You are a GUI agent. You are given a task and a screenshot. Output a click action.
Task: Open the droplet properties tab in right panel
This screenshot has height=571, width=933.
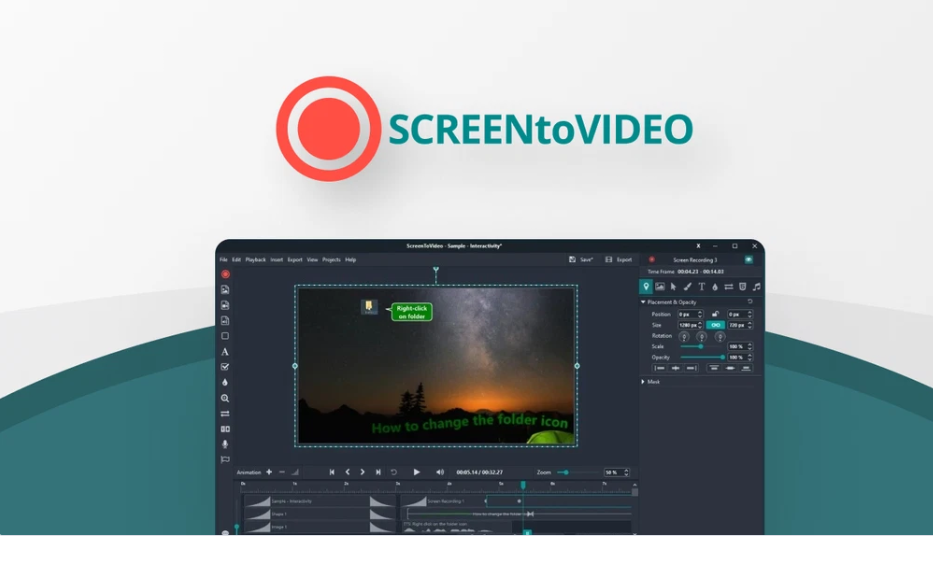pyautogui.click(x=715, y=287)
